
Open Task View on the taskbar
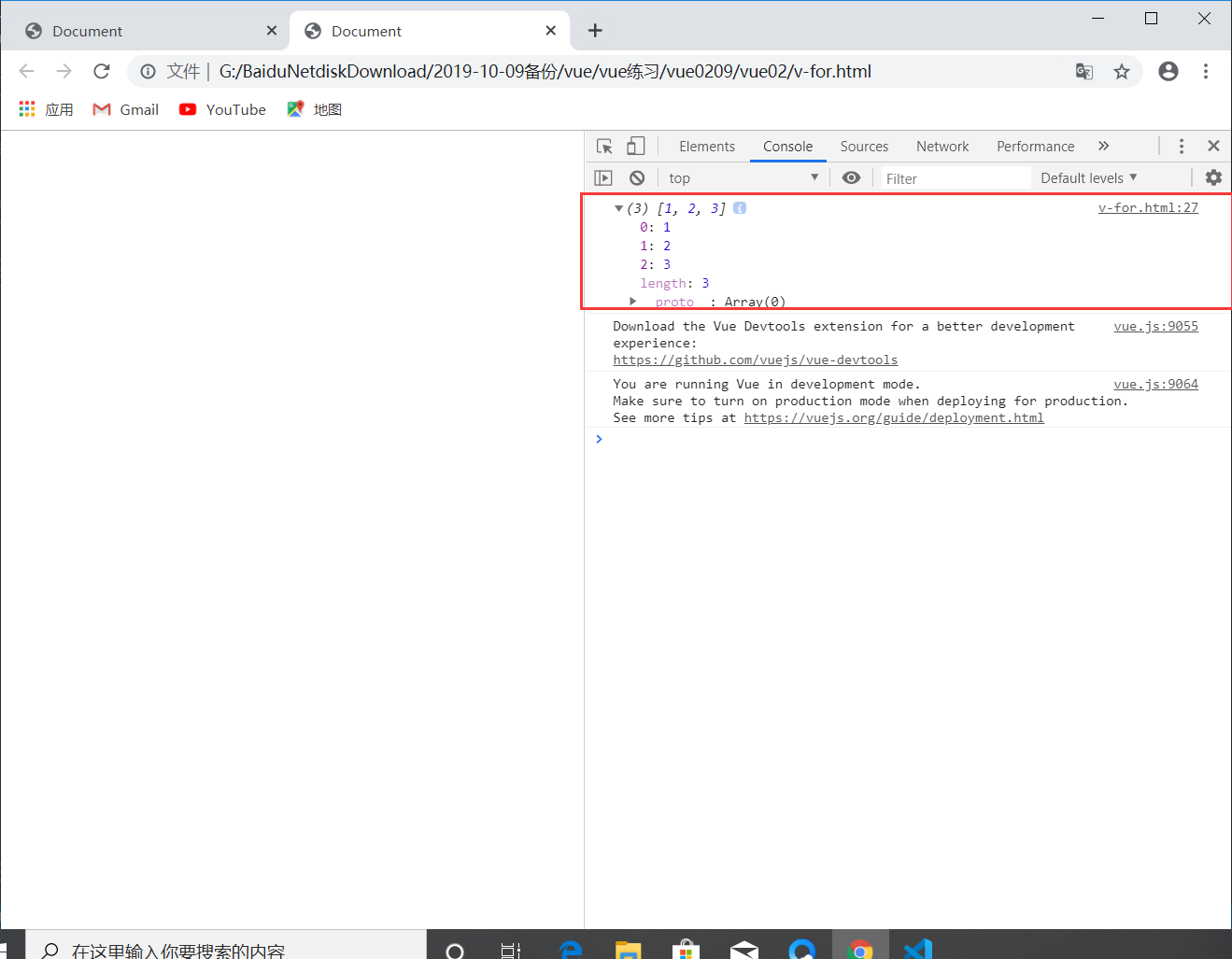point(511,949)
